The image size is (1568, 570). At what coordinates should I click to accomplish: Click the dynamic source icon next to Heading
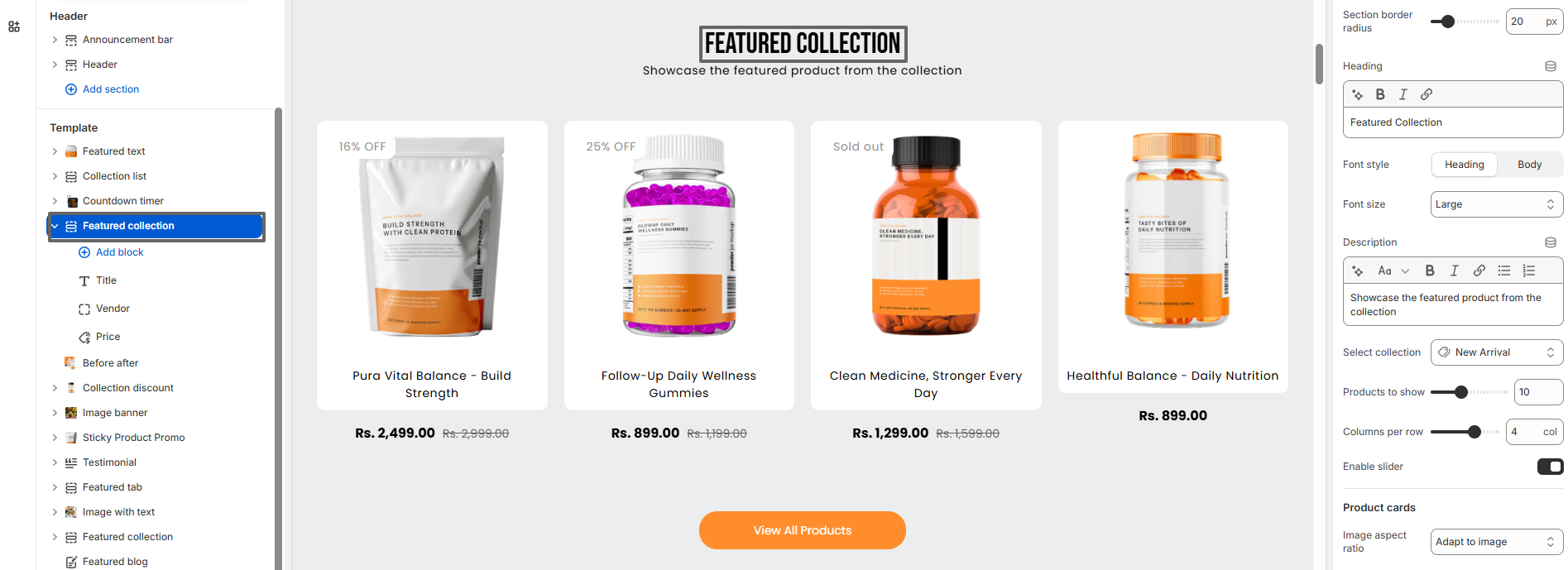tap(1551, 66)
